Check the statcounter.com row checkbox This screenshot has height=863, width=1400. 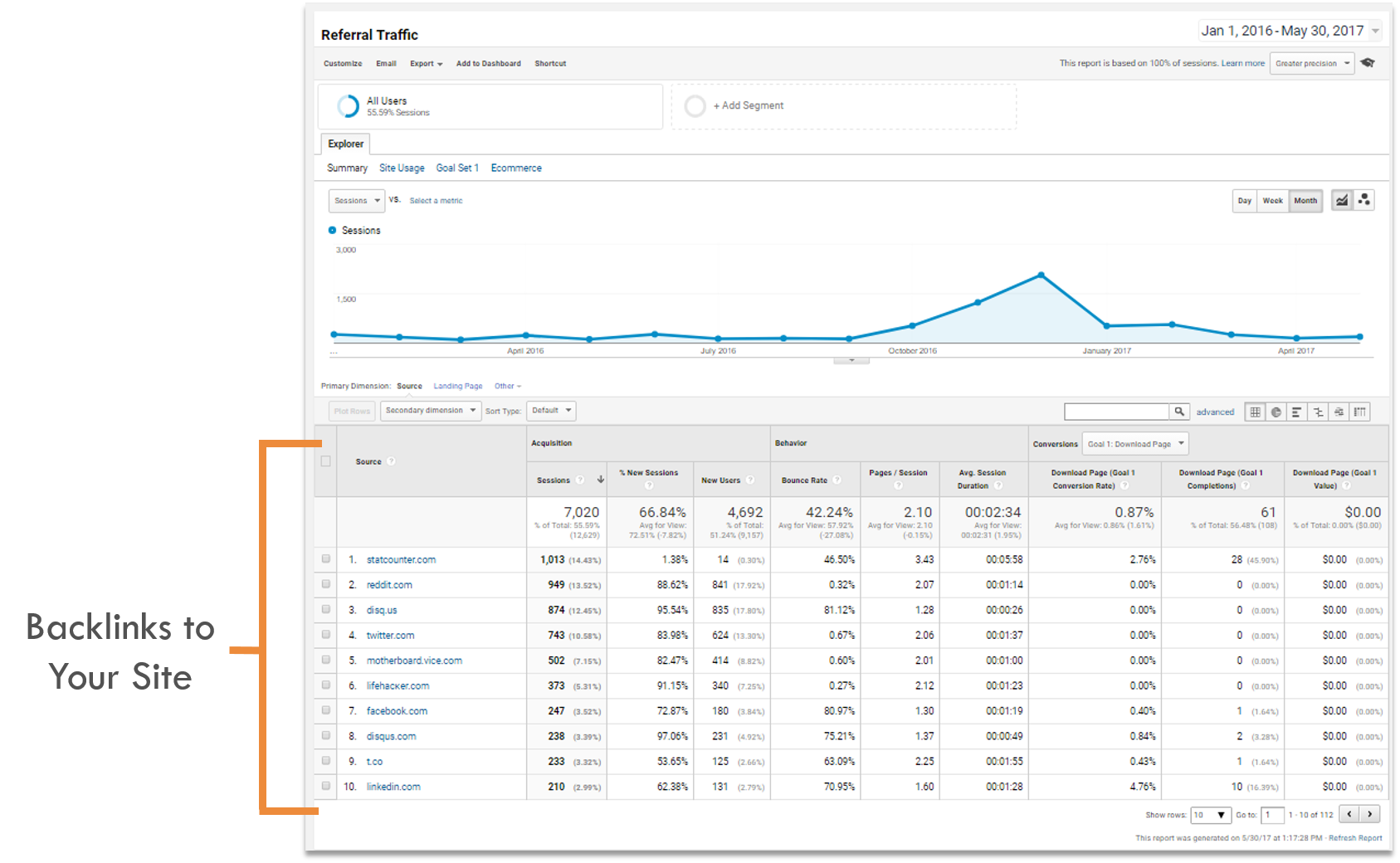pos(326,559)
